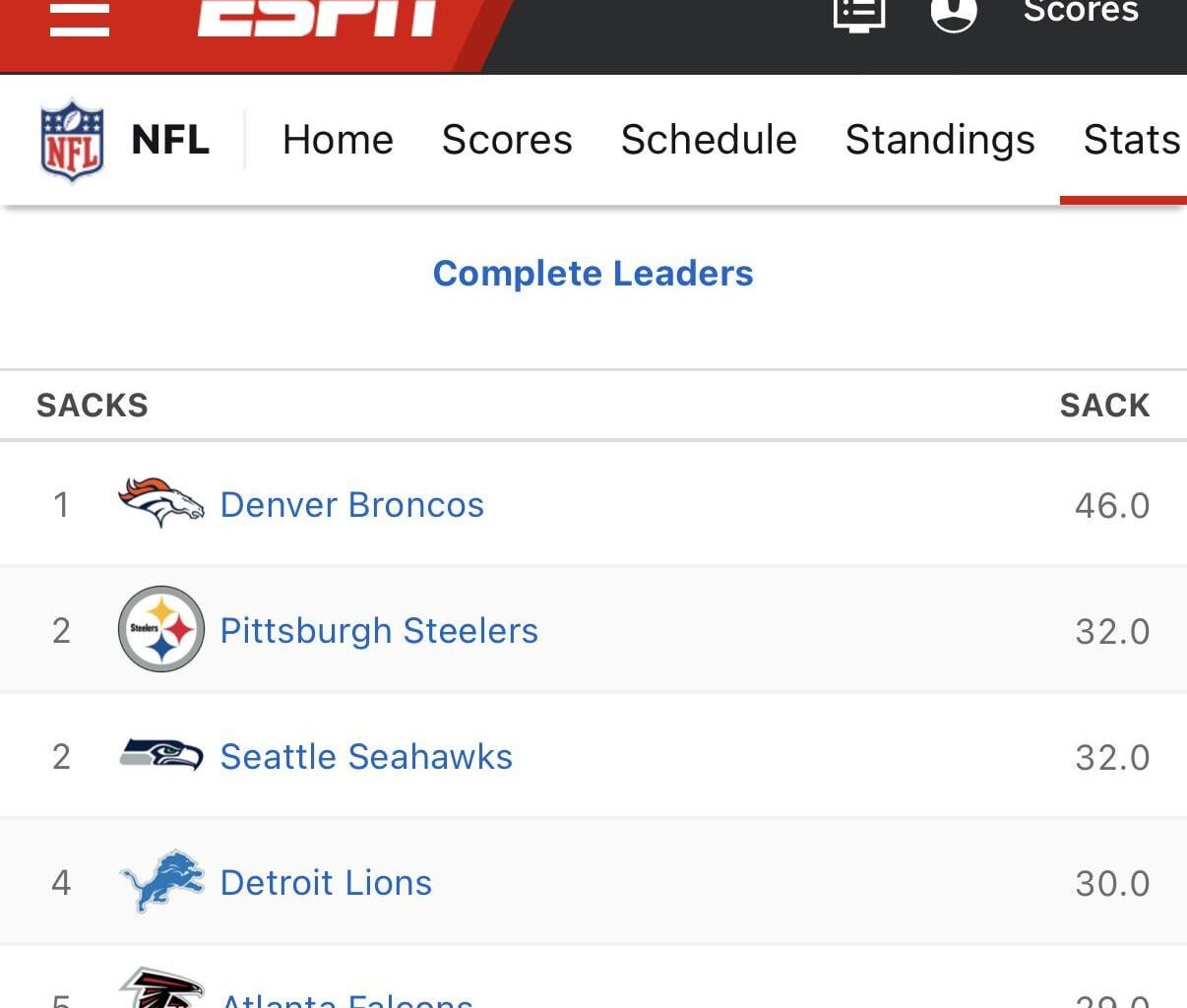Click the Pittsburgh Steelers logo
This screenshot has height=1008, width=1187.
pos(160,630)
